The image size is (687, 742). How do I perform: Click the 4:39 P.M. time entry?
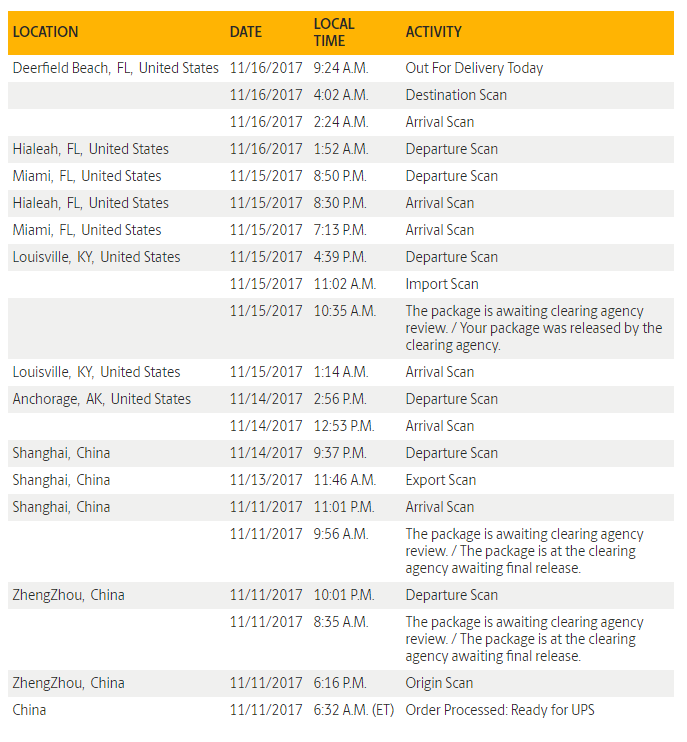pos(341,257)
